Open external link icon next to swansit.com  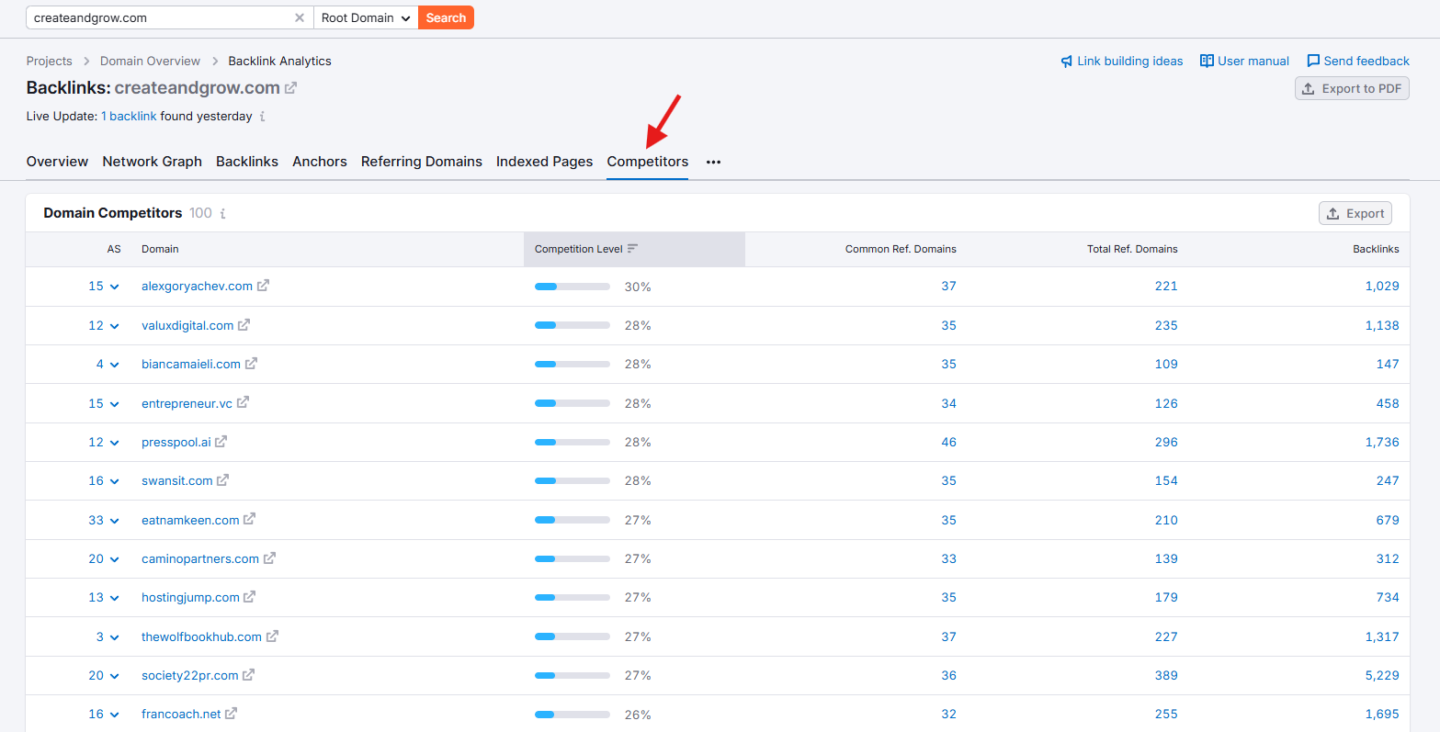point(223,480)
